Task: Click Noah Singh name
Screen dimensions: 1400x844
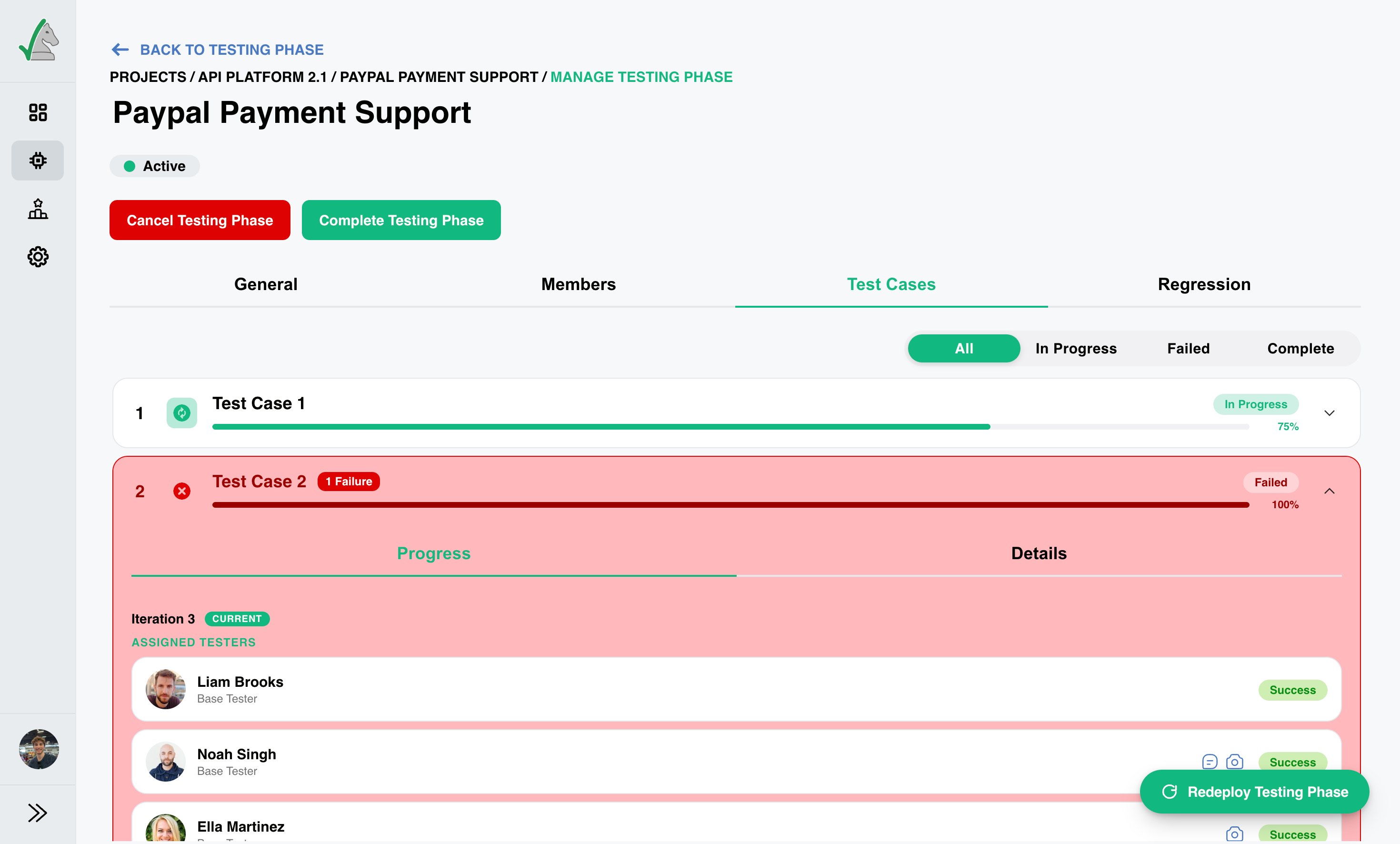Action: tap(236, 754)
